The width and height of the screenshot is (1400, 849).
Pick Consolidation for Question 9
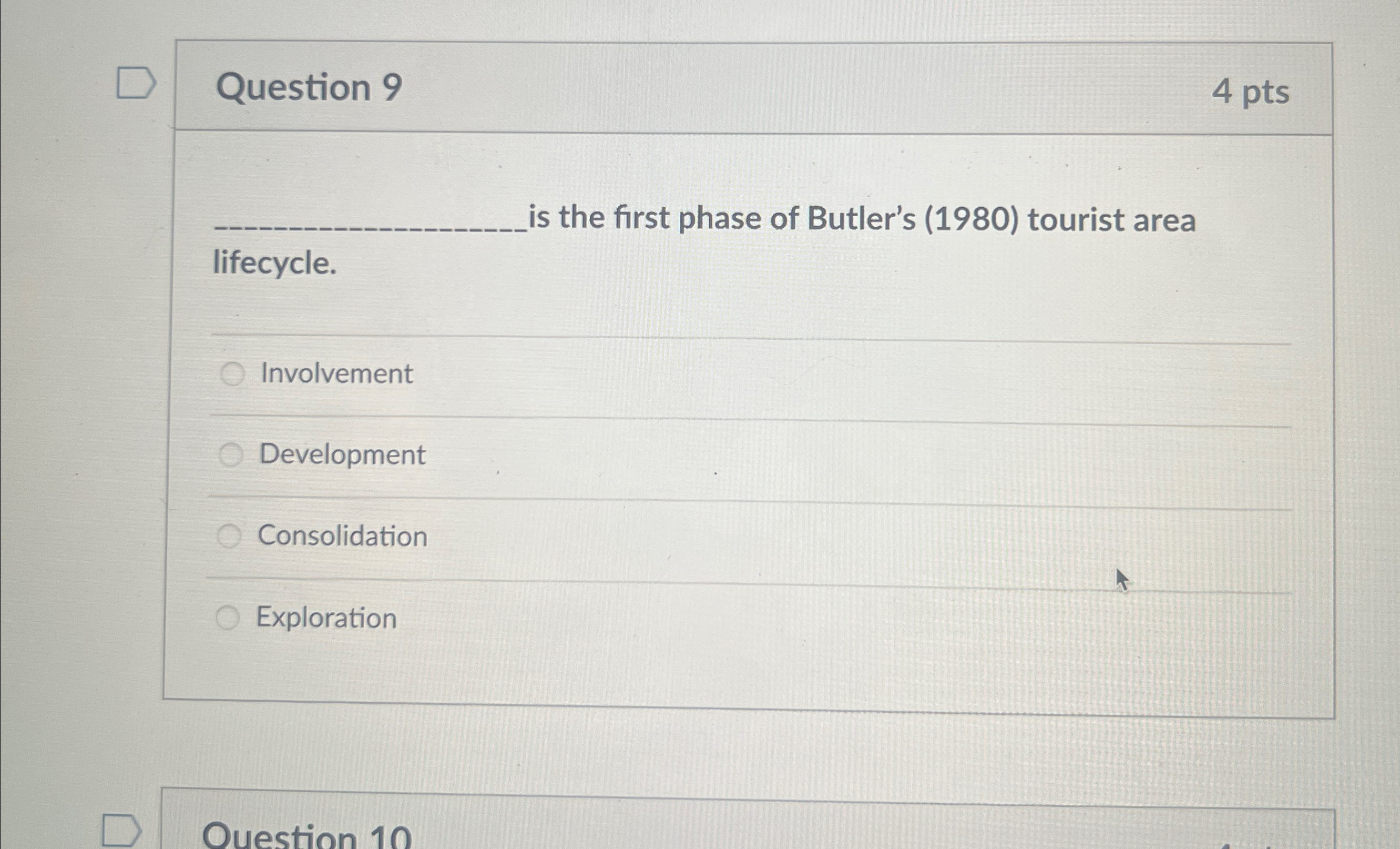coord(231,535)
